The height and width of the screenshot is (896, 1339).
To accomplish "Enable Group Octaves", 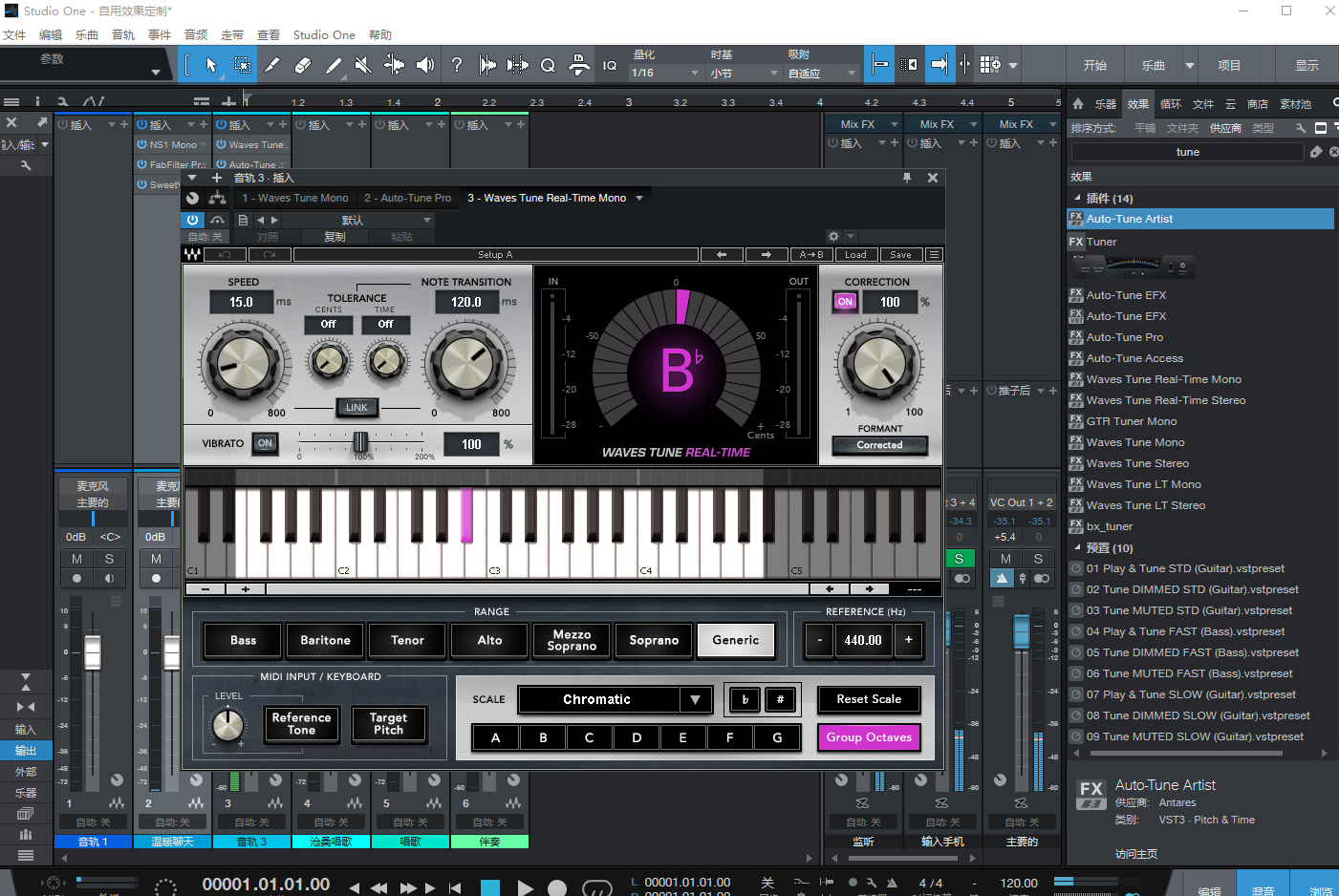I will (x=869, y=737).
